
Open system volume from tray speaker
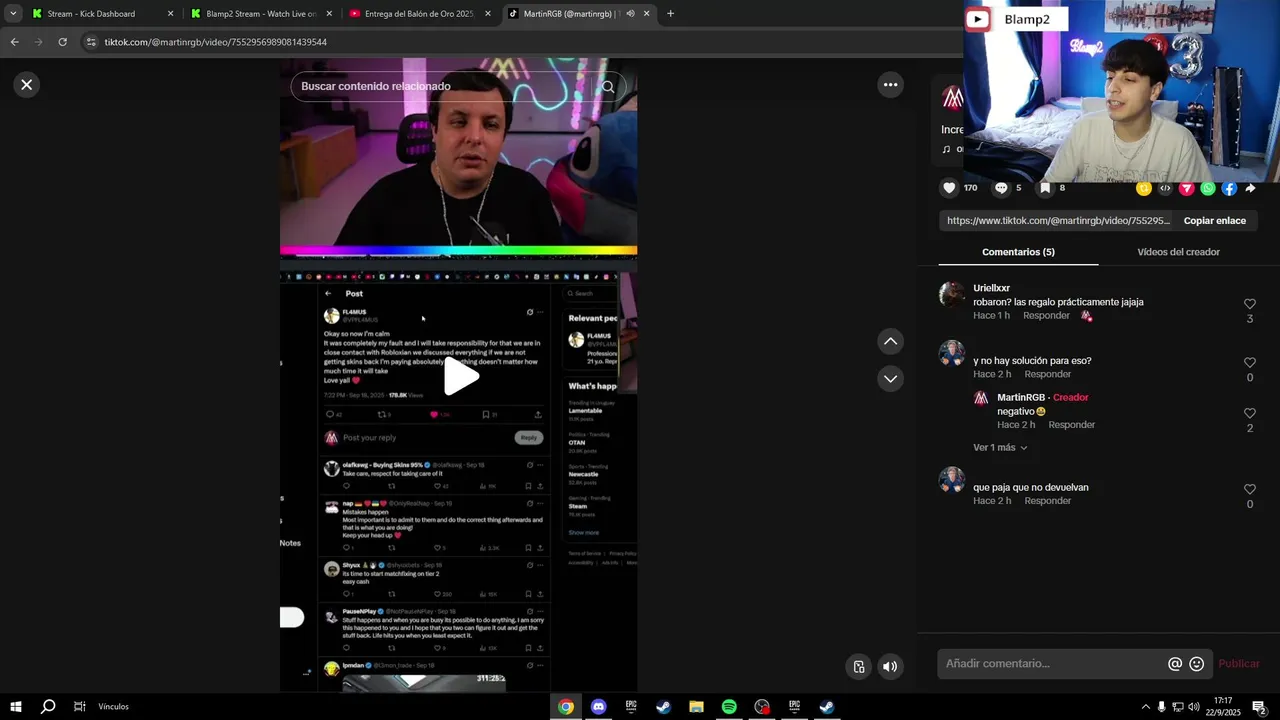coord(1193,707)
